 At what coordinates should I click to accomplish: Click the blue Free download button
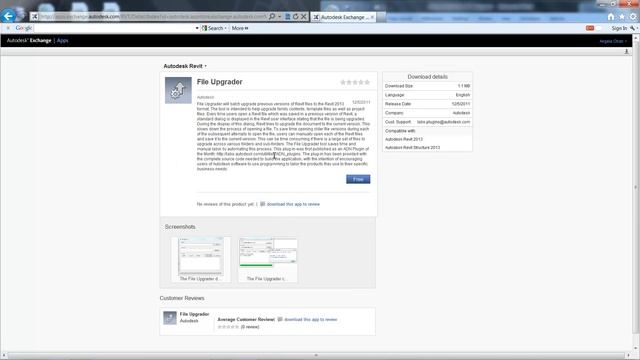(x=358, y=179)
